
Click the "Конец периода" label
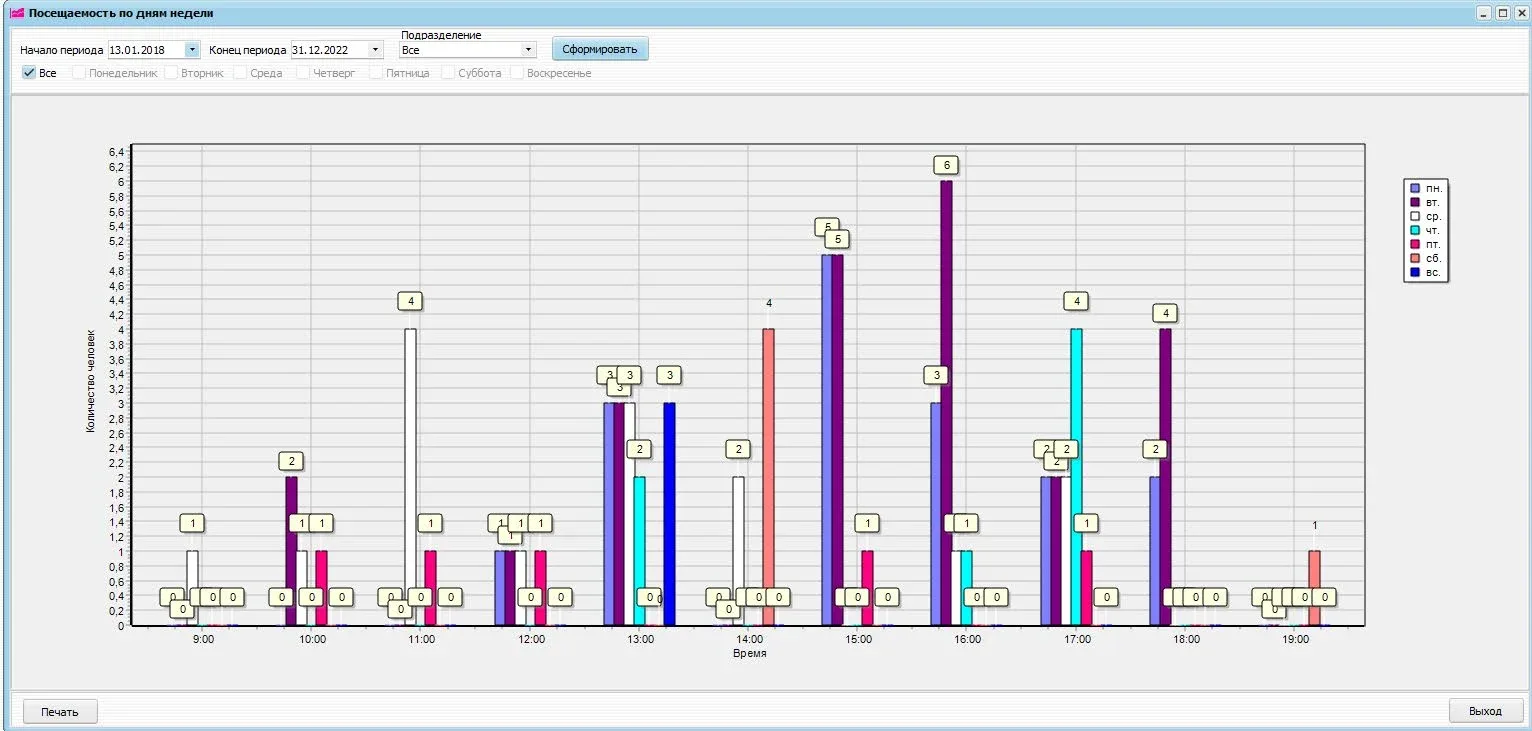point(248,50)
